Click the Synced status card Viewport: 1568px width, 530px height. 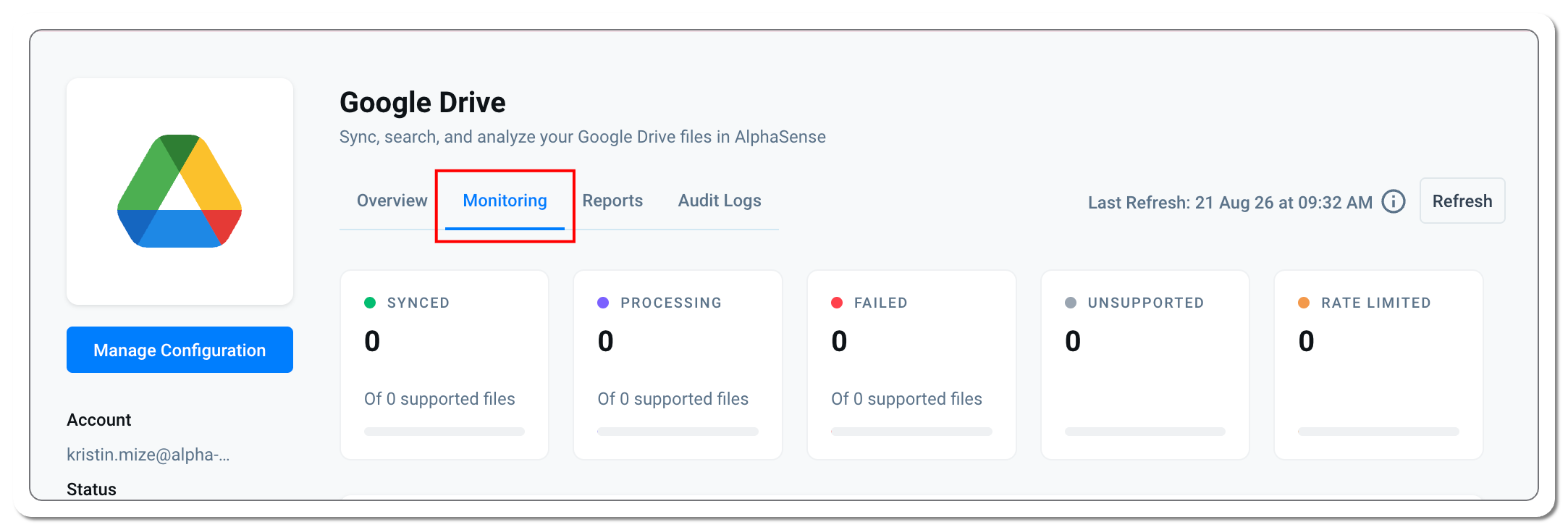[444, 365]
